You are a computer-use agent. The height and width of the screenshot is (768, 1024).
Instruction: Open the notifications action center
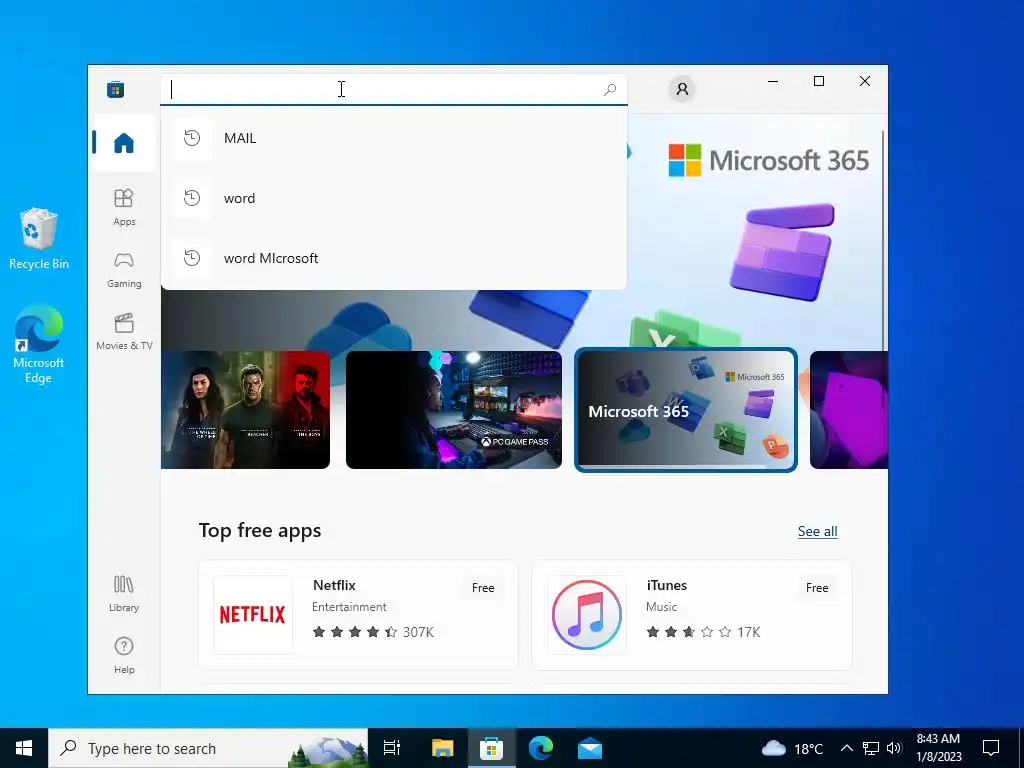[x=991, y=748]
